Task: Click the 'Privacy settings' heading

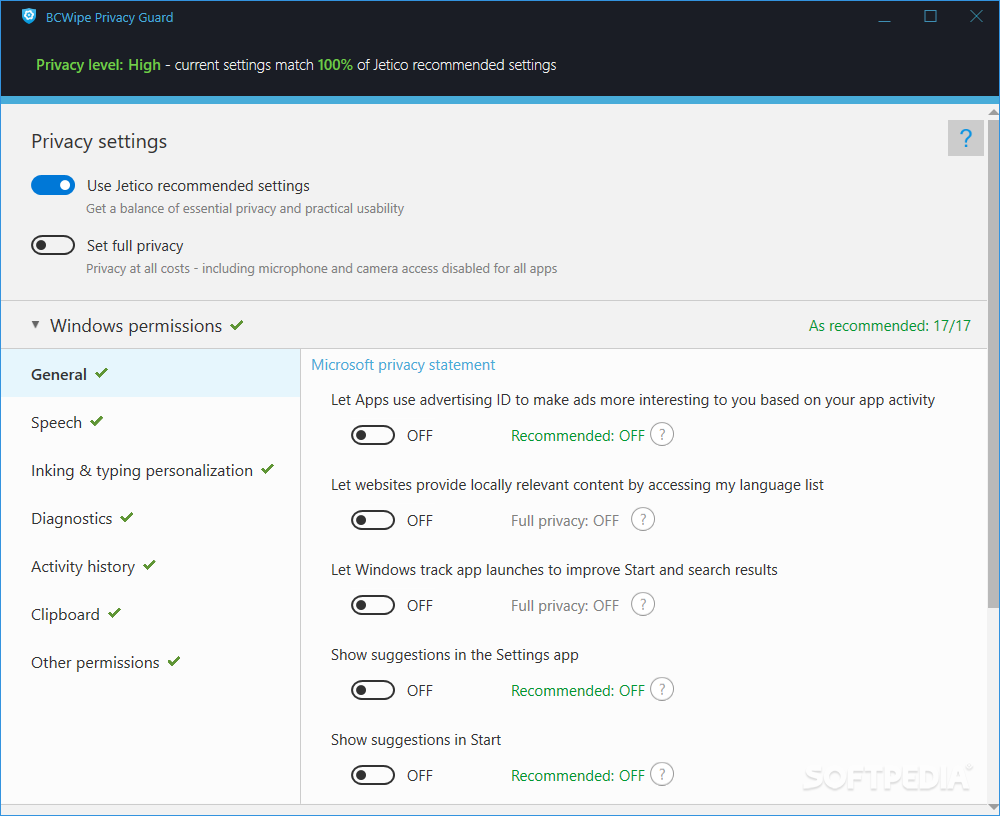Action: 99,141
